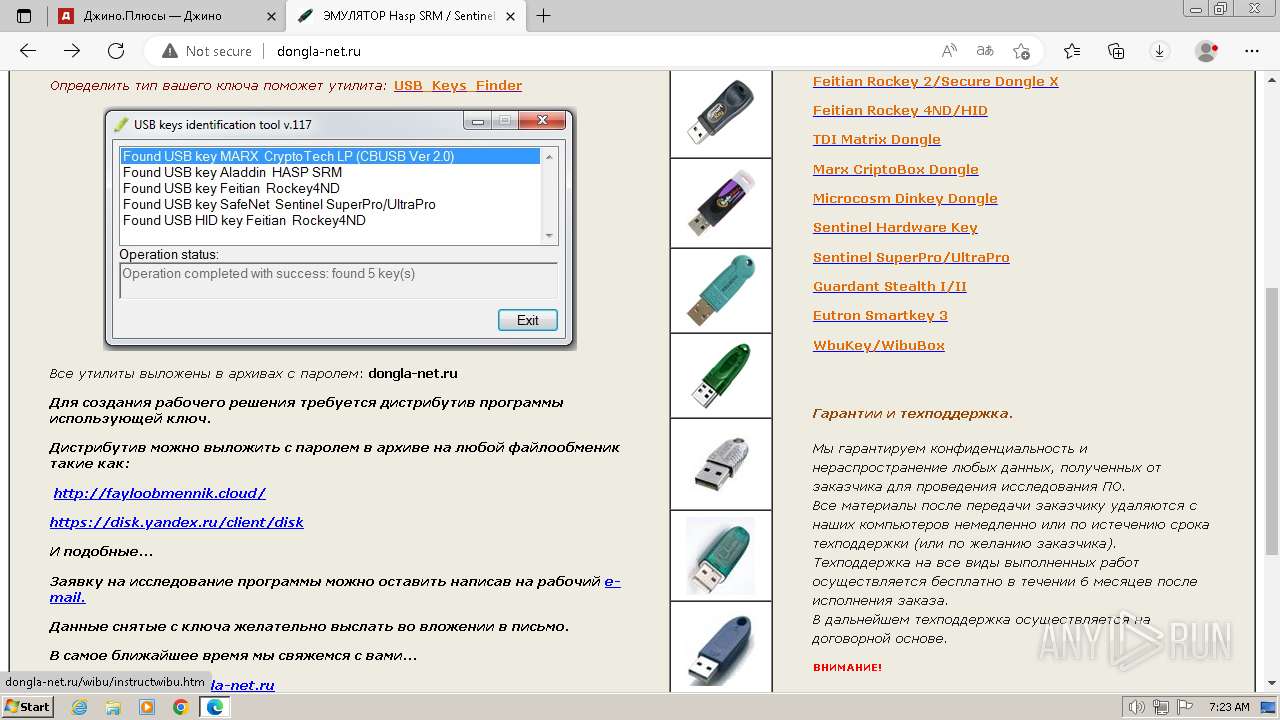This screenshot has width=1280, height=720.
Task: Close the Джино.Плюсы tab
Action: pos(271,15)
